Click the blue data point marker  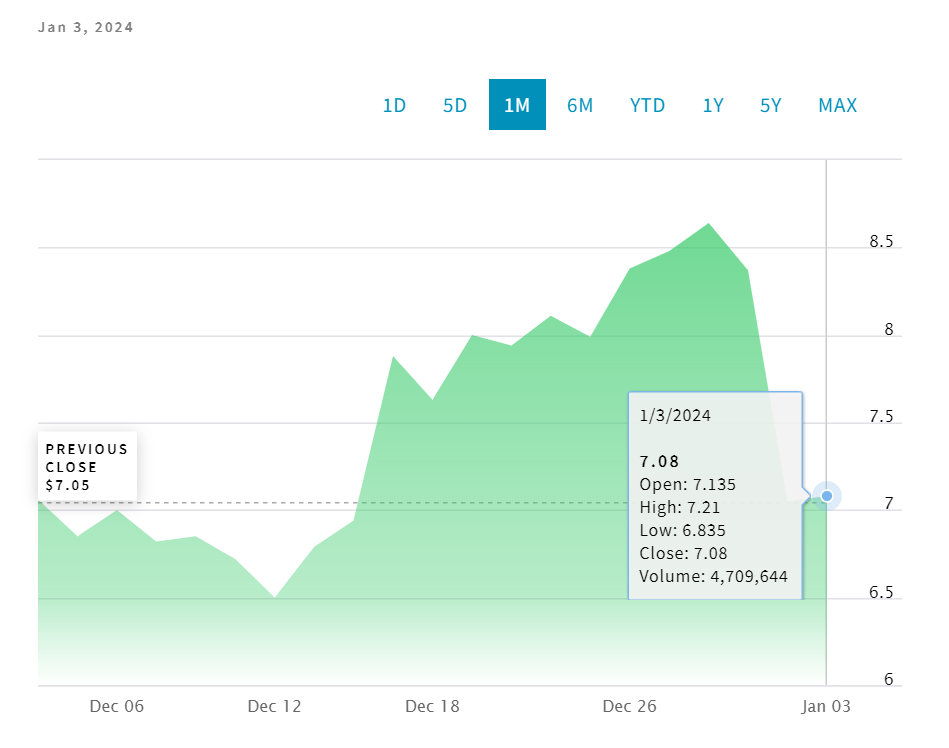827,495
